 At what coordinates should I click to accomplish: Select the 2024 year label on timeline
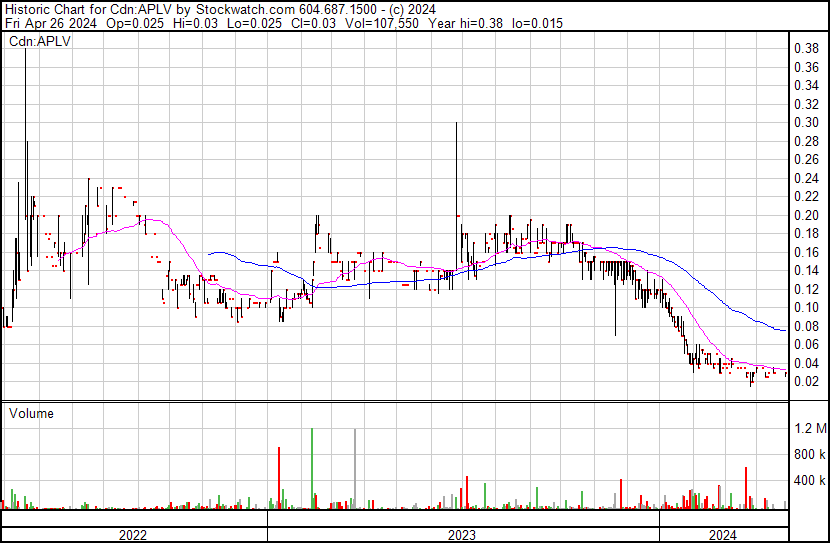coord(723,535)
